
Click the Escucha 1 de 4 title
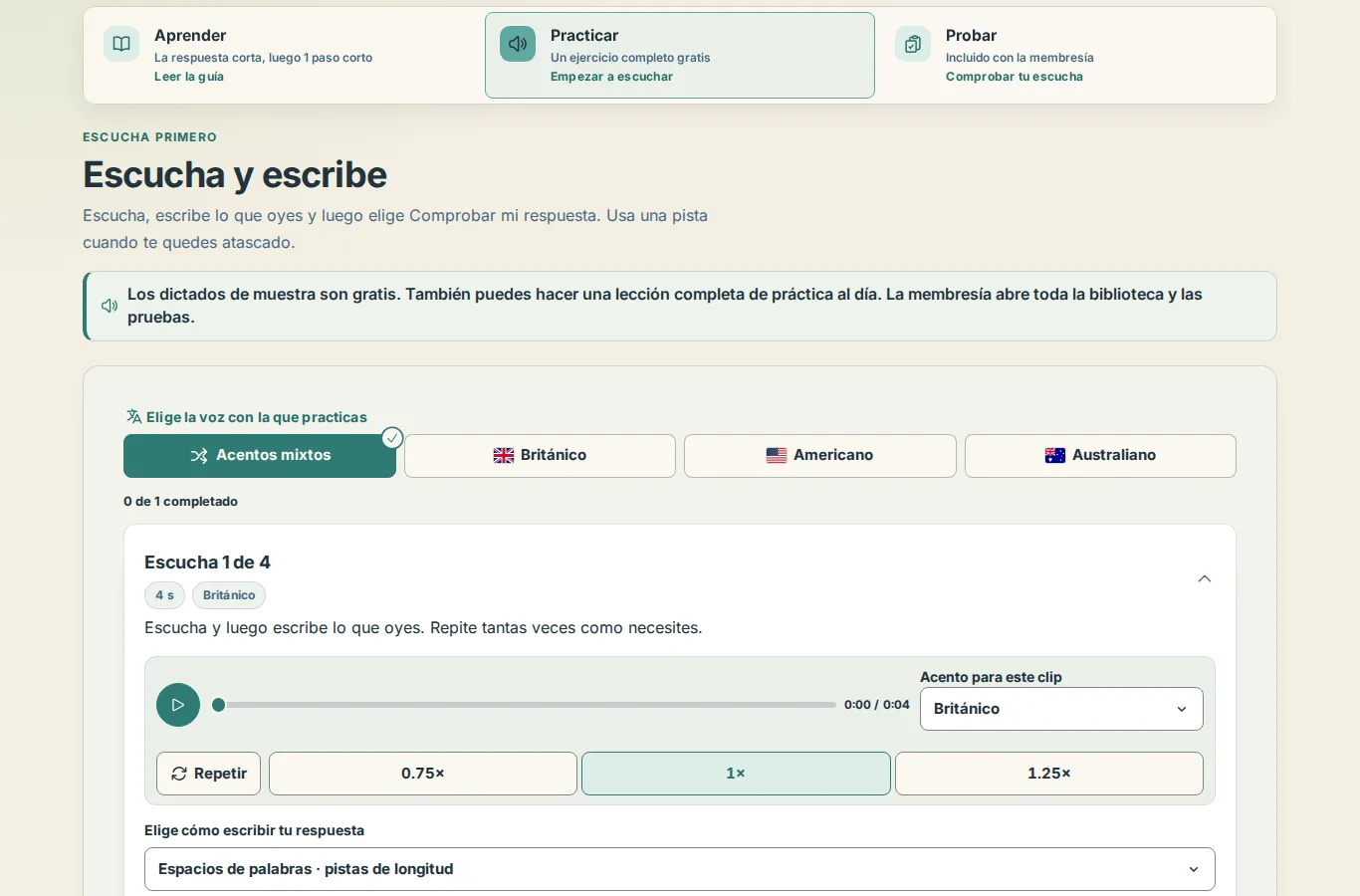[x=207, y=562]
